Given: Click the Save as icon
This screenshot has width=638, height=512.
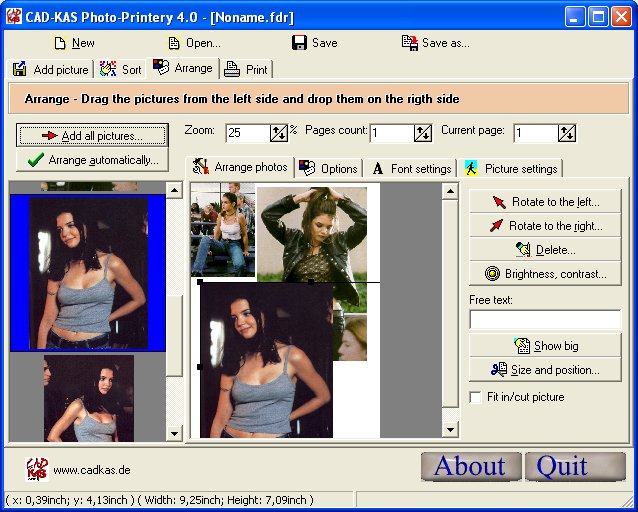Looking at the screenshot, I should point(409,43).
